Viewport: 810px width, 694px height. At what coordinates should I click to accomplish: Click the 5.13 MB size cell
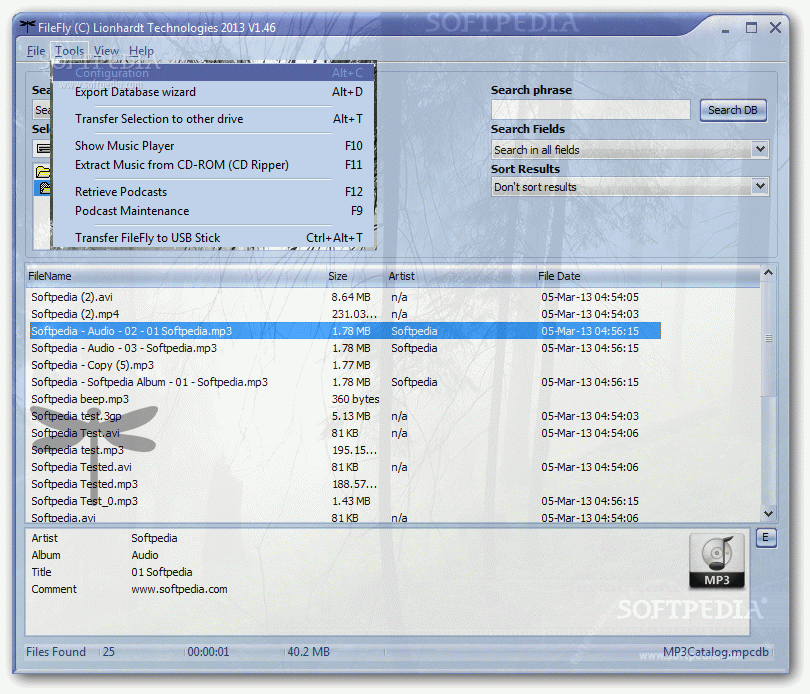[351, 417]
